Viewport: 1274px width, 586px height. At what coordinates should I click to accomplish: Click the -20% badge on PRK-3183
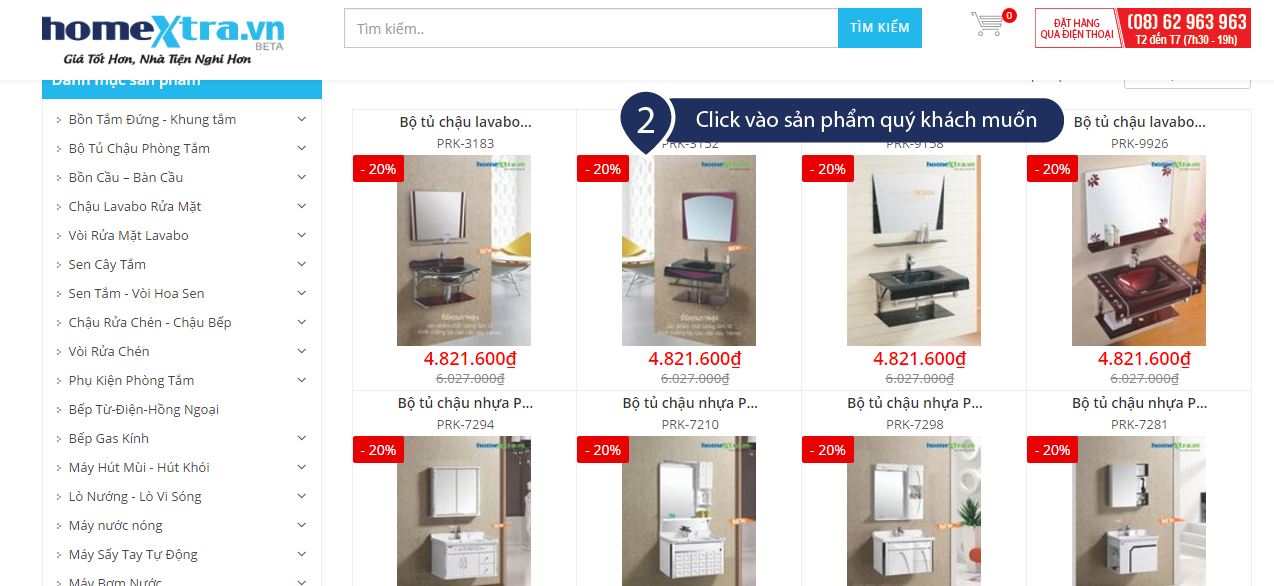(378, 169)
